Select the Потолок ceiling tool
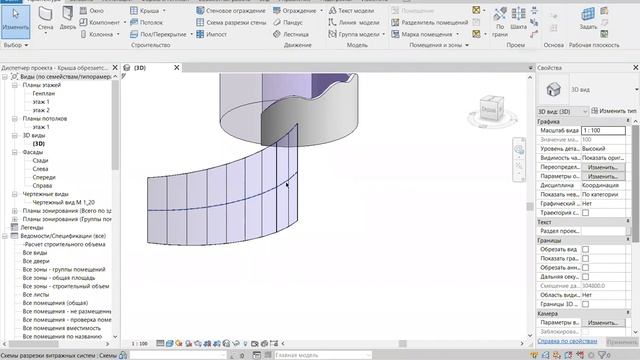This screenshot has height=360, width=640. pyautogui.click(x=147, y=22)
